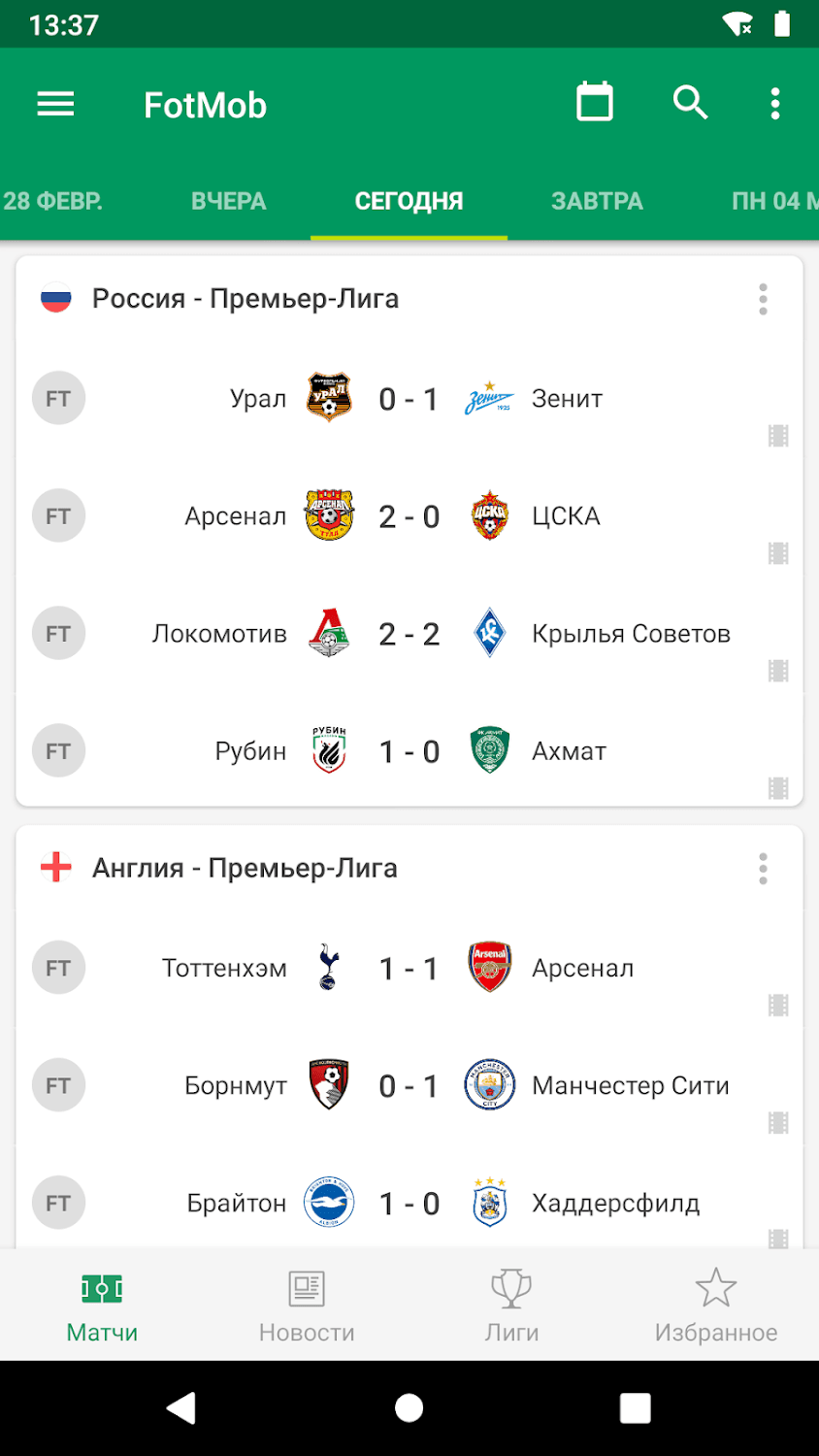Open the hamburger navigation menu
Screen dimensions: 819x1456
click(55, 104)
